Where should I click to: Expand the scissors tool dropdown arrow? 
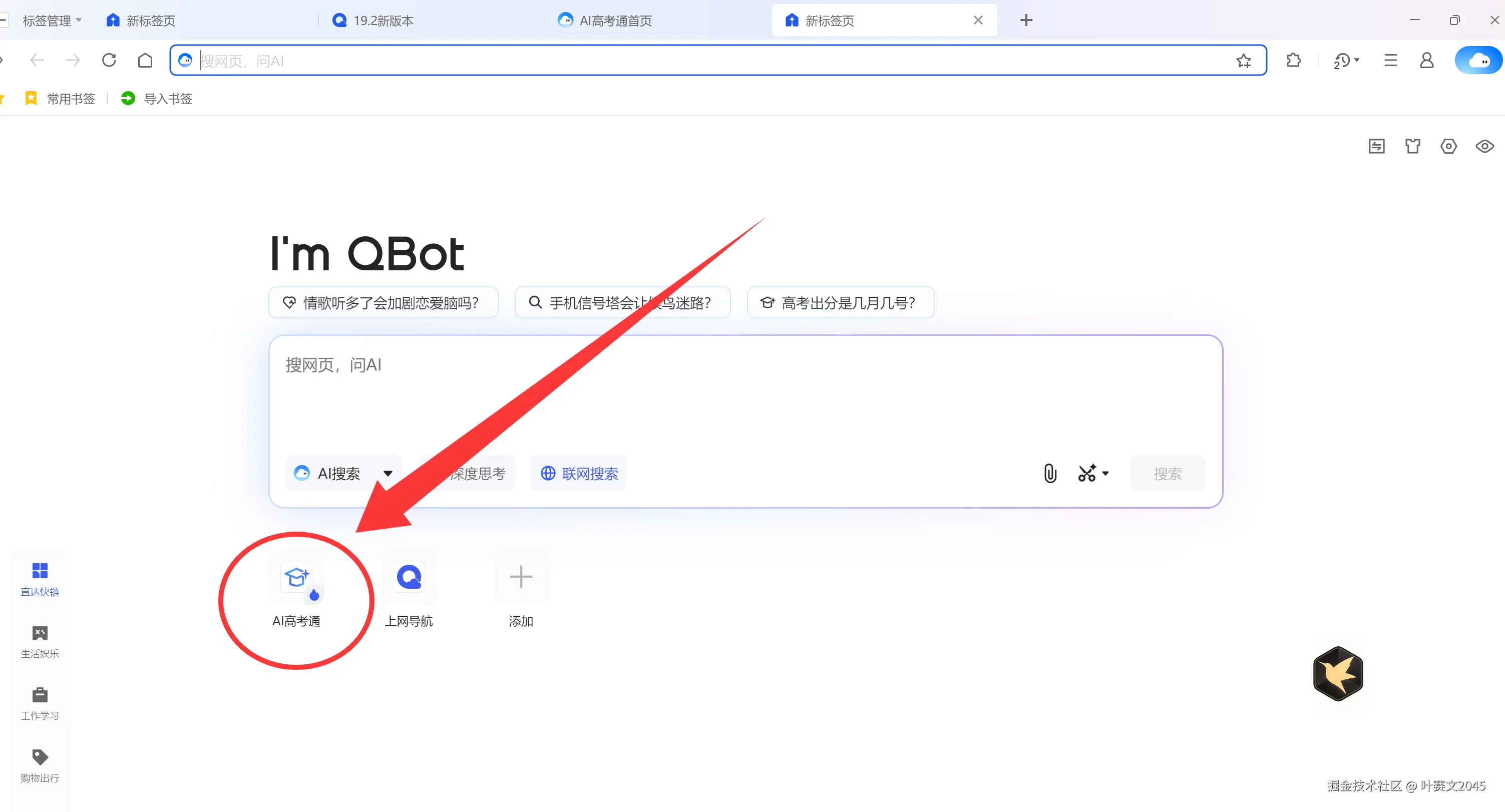click(1105, 473)
